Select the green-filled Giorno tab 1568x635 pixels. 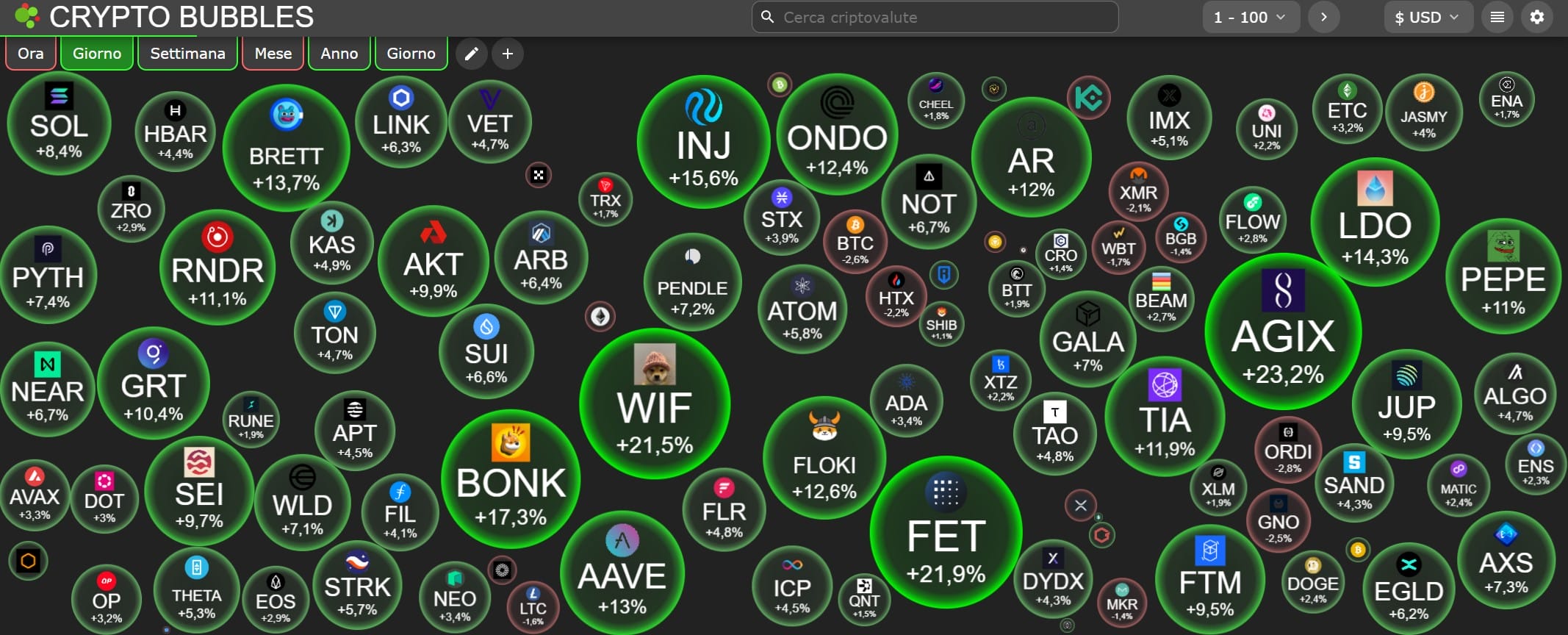[x=97, y=54]
